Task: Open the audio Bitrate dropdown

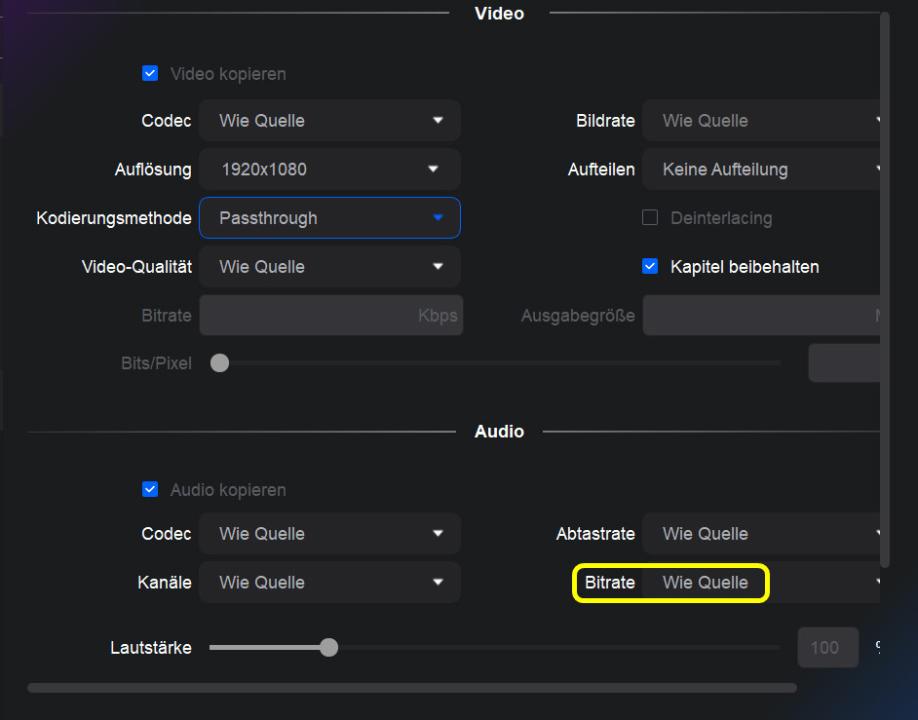Action: [762, 583]
